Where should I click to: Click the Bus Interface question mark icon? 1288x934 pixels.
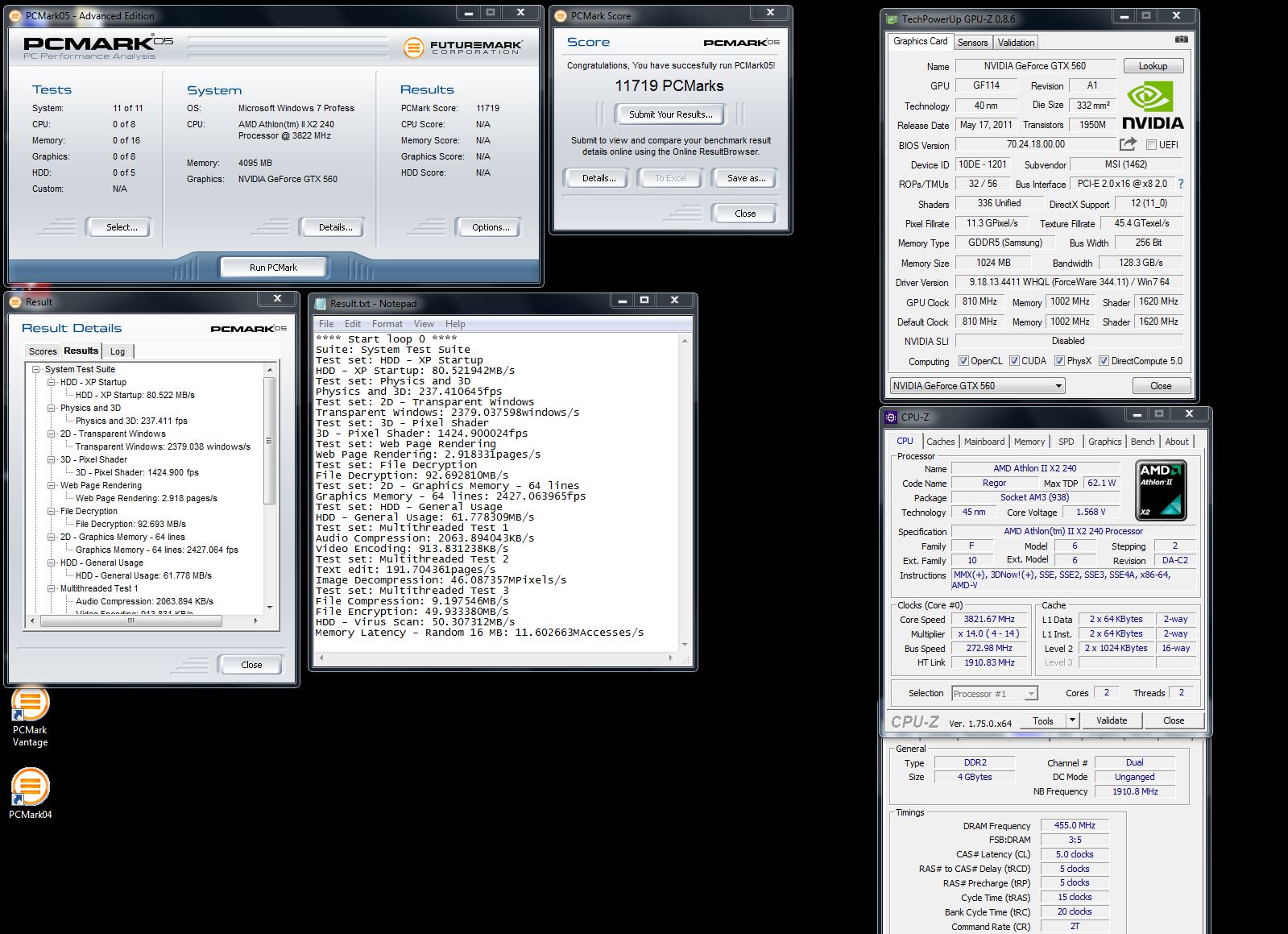pos(1181,184)
